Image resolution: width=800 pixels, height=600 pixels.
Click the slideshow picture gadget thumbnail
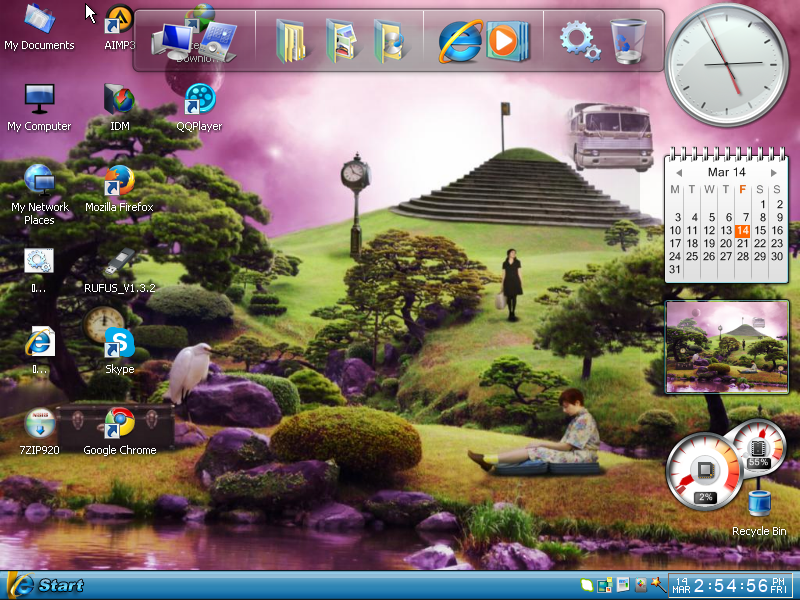click(727, 346)
